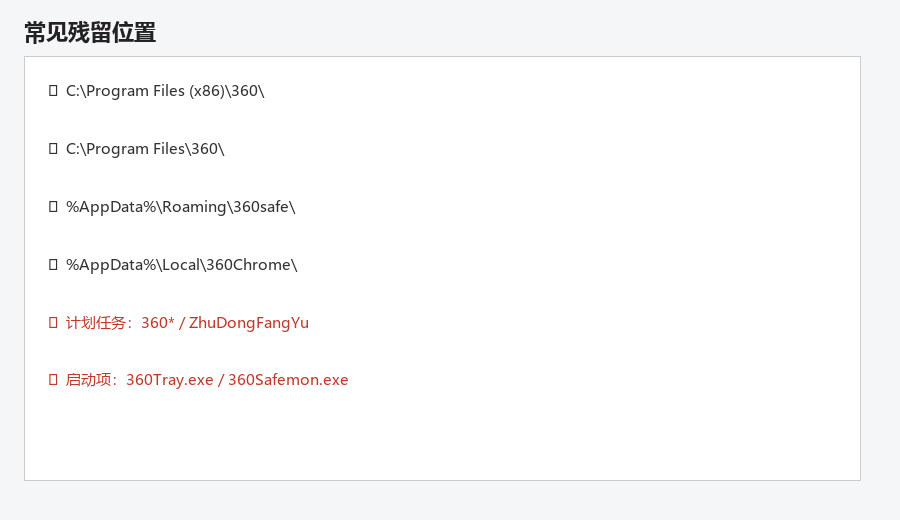Click the 计划任务:360* / ZhuDongFangYu line
The width and height of the screenshot is (900, 520).
pyautogui.click(x=187, y=323)
